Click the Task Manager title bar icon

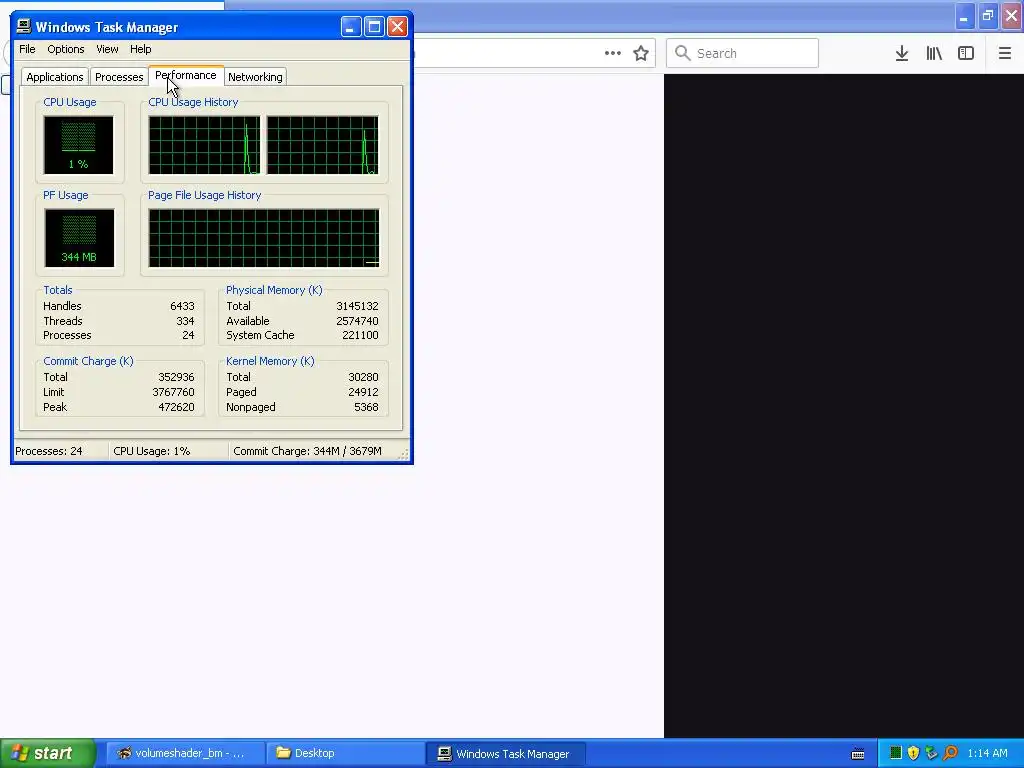point(24,26)
